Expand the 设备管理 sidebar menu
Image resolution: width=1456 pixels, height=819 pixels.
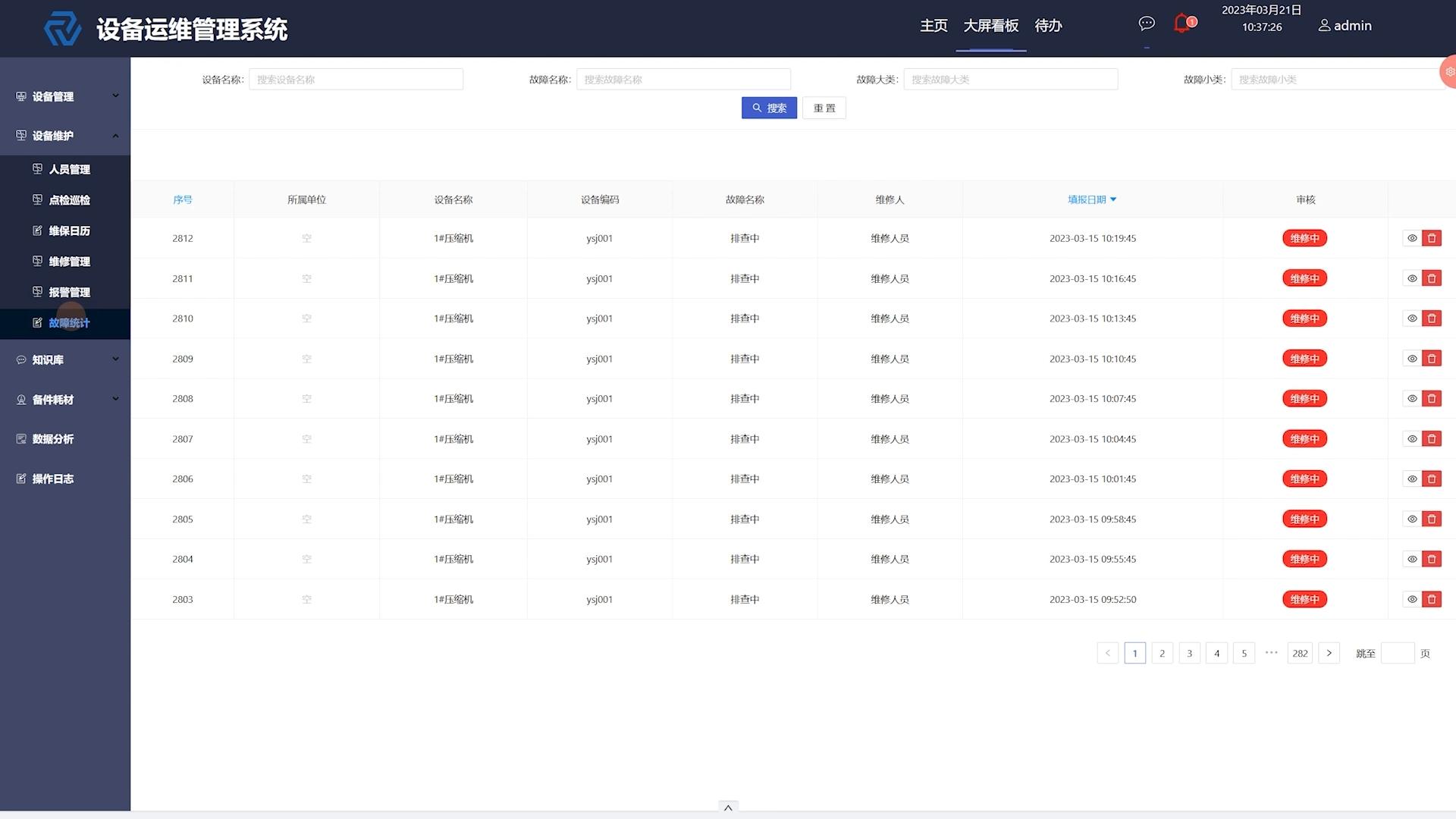point(65,96)
